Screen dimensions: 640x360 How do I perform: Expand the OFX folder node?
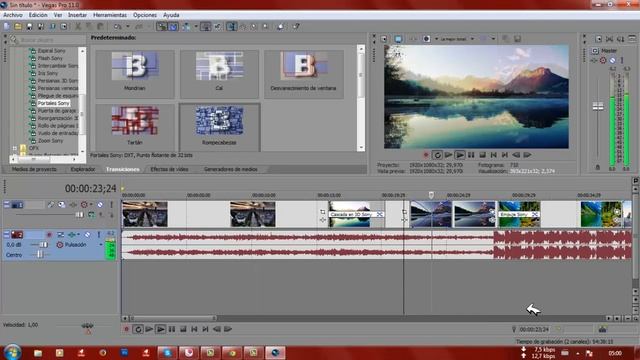tap(15, 148)
